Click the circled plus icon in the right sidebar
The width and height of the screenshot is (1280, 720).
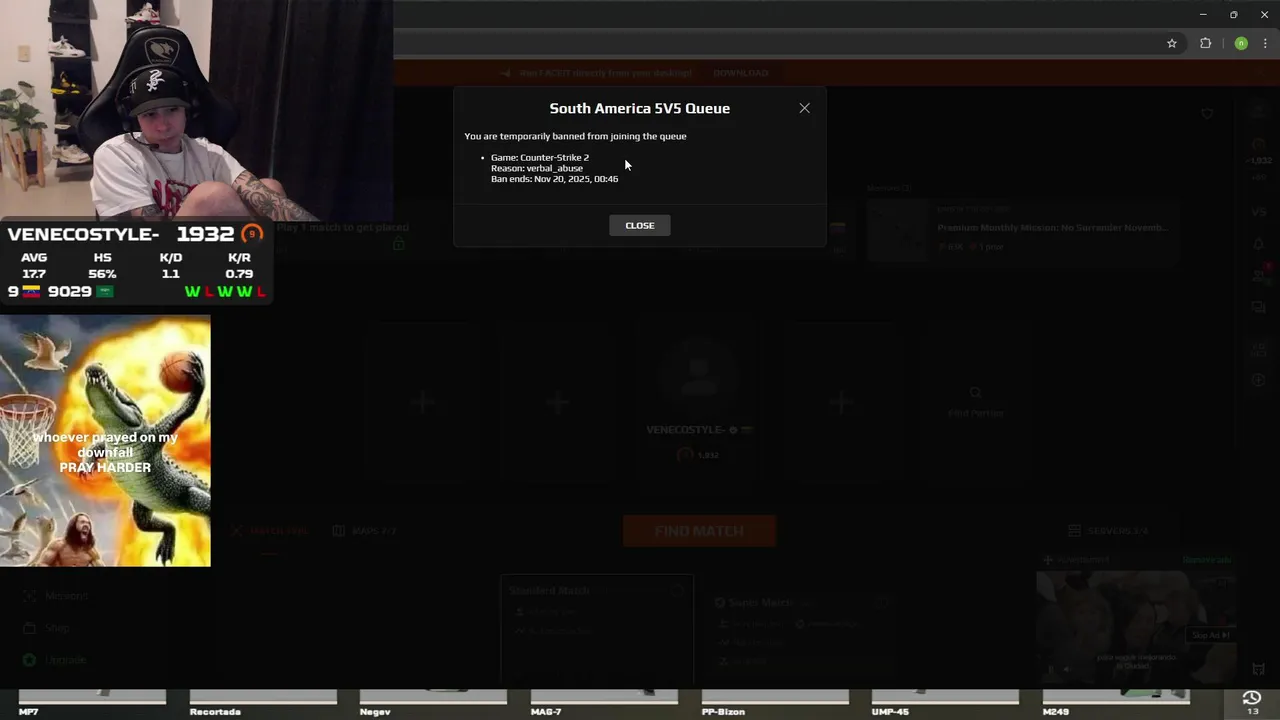coord(1259,380)
